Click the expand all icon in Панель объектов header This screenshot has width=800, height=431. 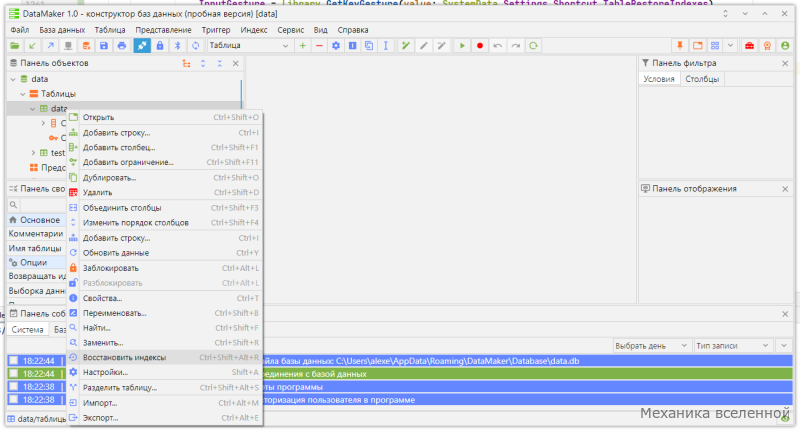pyautogui.click(x=203, y=64)
